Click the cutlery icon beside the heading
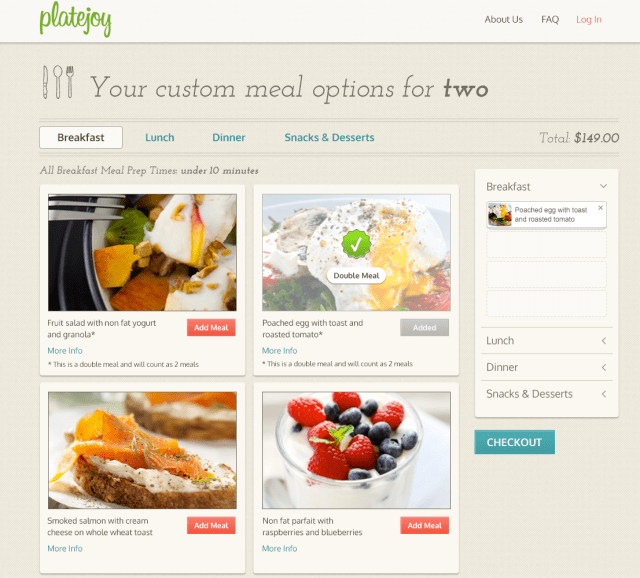 pos(58,82)
